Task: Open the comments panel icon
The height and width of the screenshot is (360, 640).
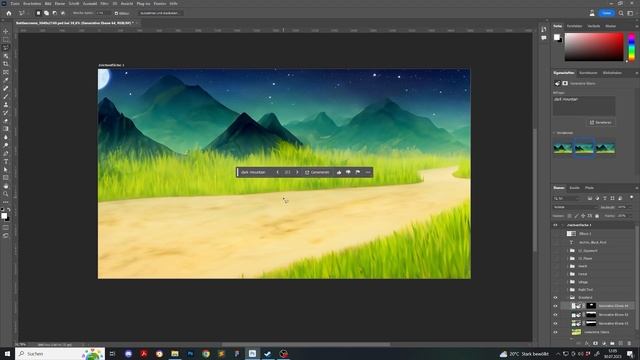Action: tap(544, 38)
